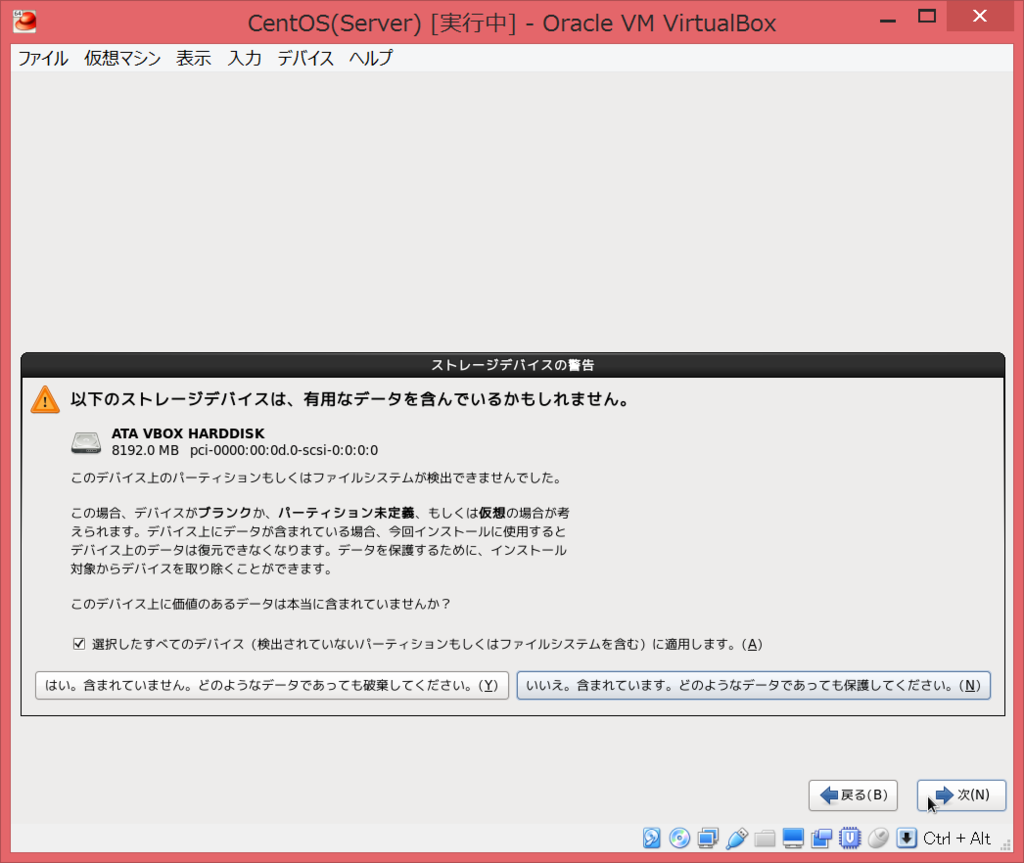Open the 表示 menu
Image resolution: width=1024 pixels, height=863 pixels.
tap(193, 58)
